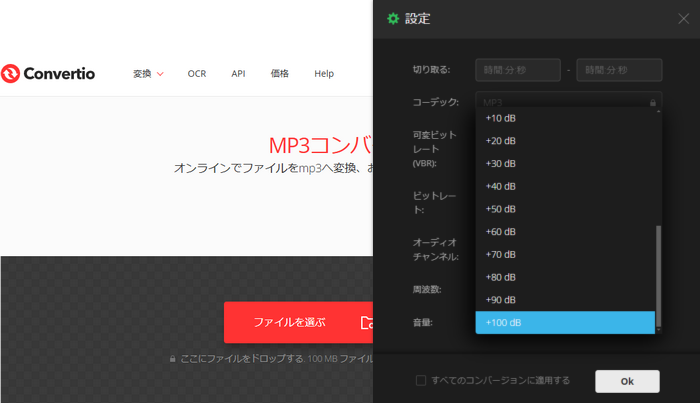The width and height of the screenshot is (700, 403).
Task: Click the folder icon beside ファイルを選ぶ
Action: pos(366,322)
